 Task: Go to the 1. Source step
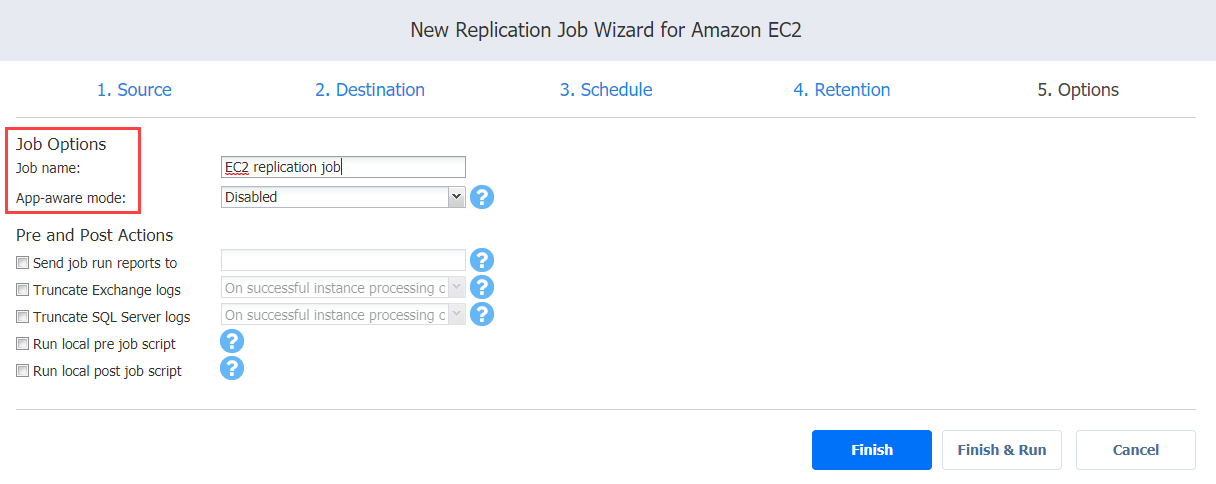(134, 90)
